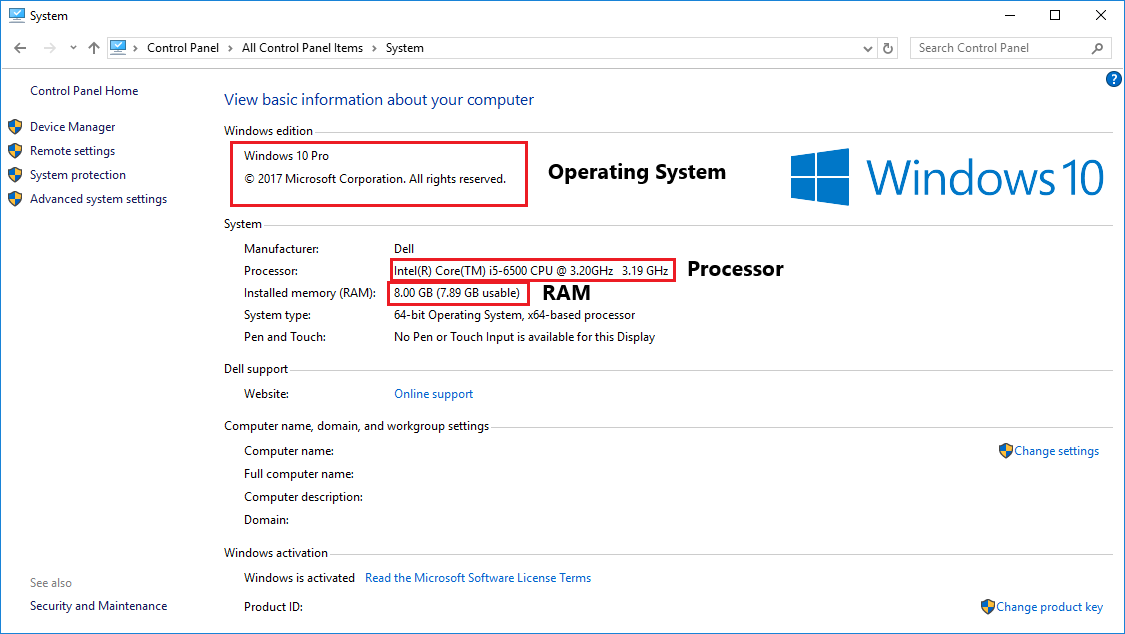Click shield icon beside Advanced system settings
1125x634 pixels.
[15, 199]
